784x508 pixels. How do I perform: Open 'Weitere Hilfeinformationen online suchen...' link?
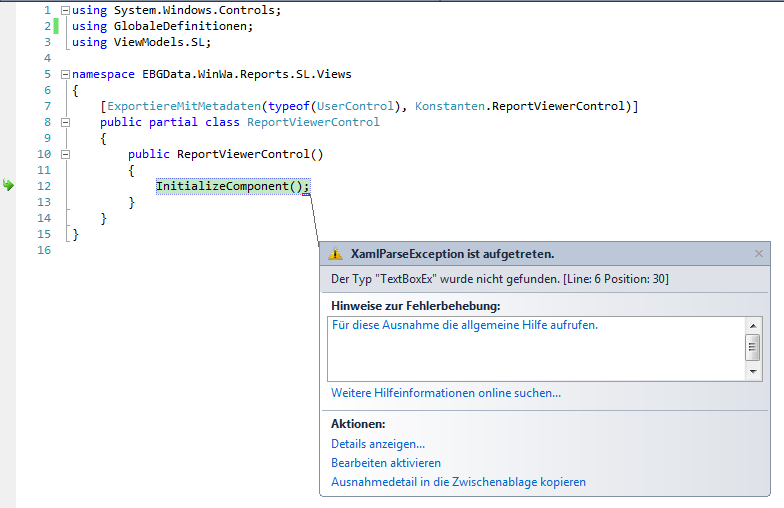pyautogui.click(x=446, y=393)
